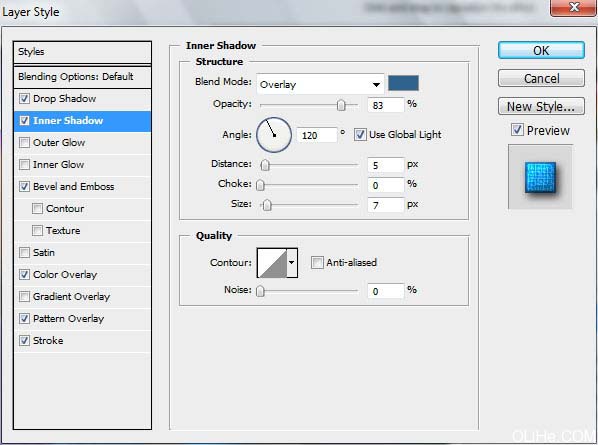This screenshot has height=445, width=598.
Task: Click the Cancel button
Action: [541, 79]
